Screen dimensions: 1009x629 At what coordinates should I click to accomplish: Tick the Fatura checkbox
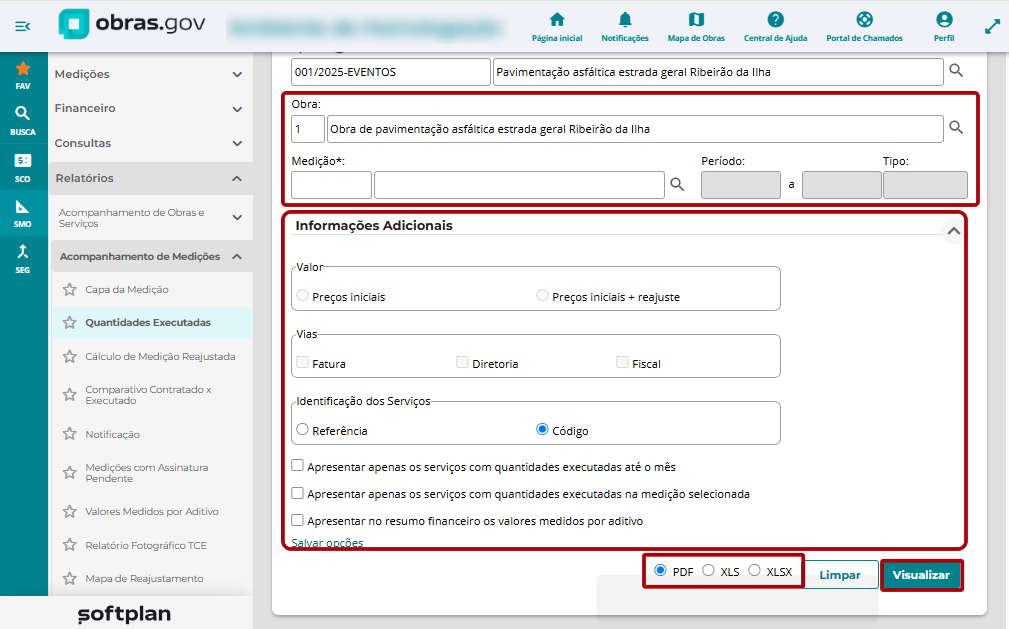point(302,362)
